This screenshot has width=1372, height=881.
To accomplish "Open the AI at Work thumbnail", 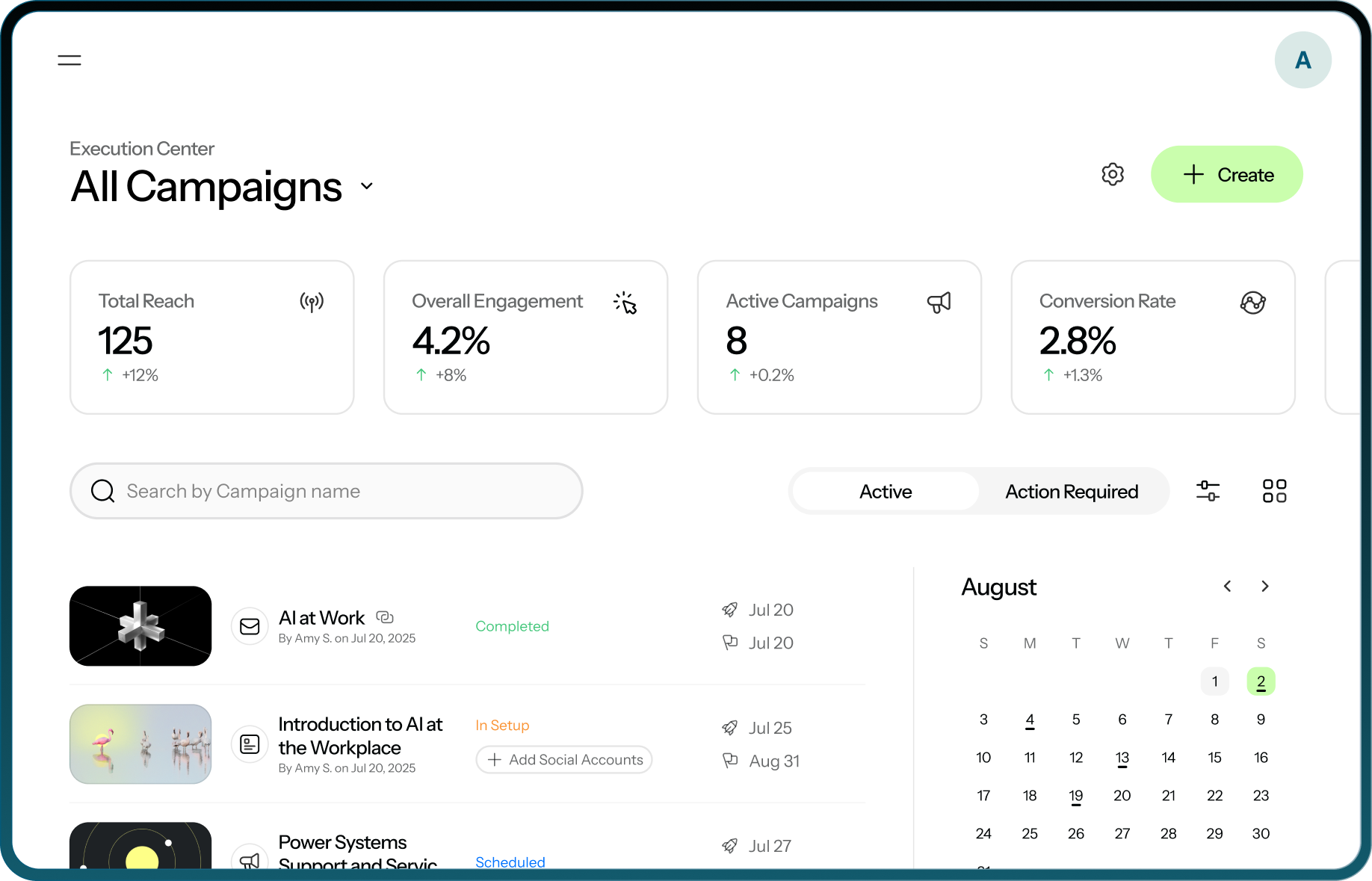I will [140, 626].
